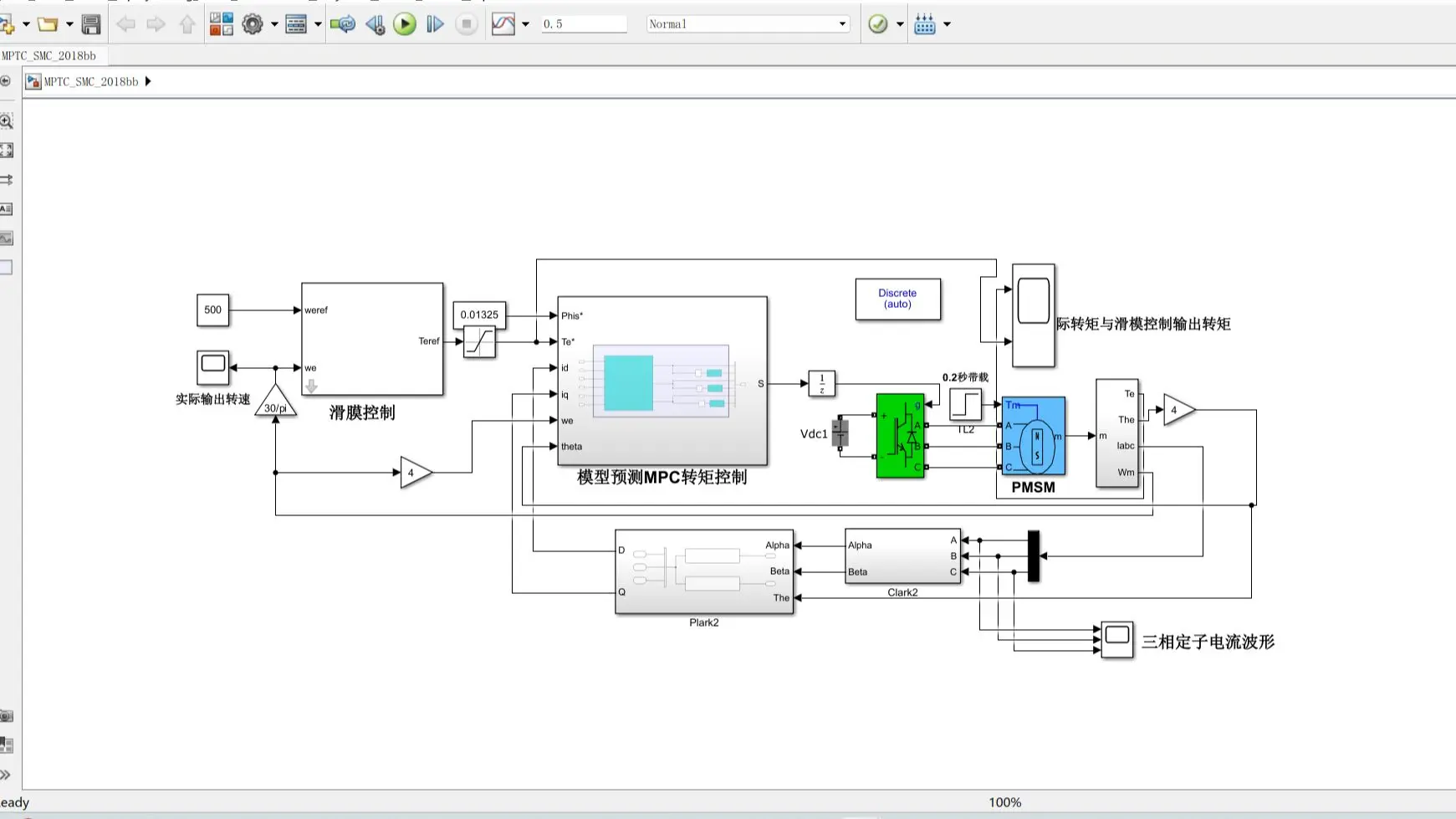Select the Clark2 transform block
The width and height of the screenshot is (1456, 819).
coord(902,556)
